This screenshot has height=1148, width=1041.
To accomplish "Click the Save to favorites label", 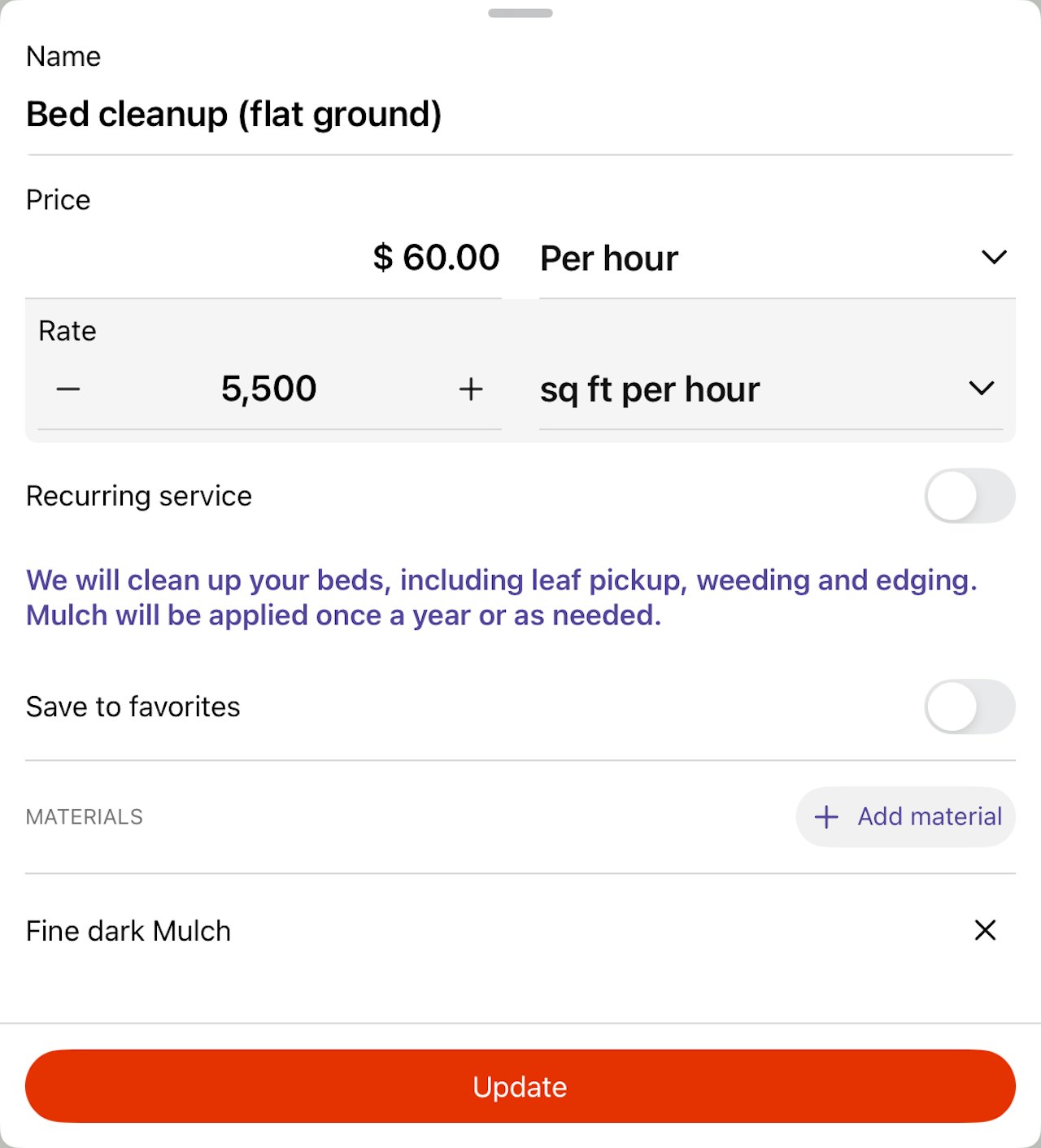I will click(x=133, y=707).
